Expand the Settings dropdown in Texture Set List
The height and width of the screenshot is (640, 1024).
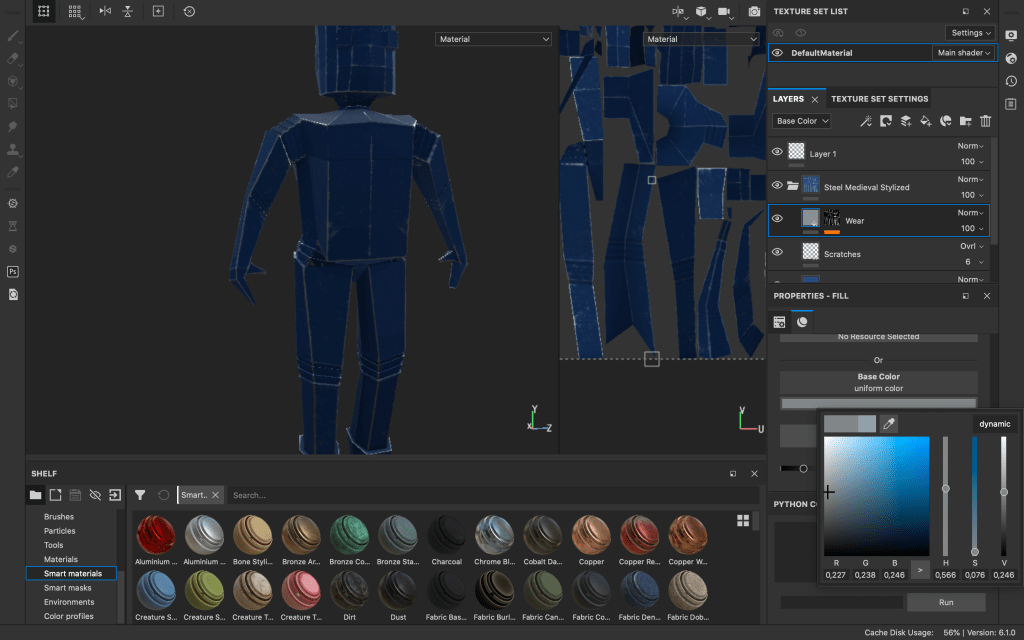pyautogui.click(x=971, y=33)
